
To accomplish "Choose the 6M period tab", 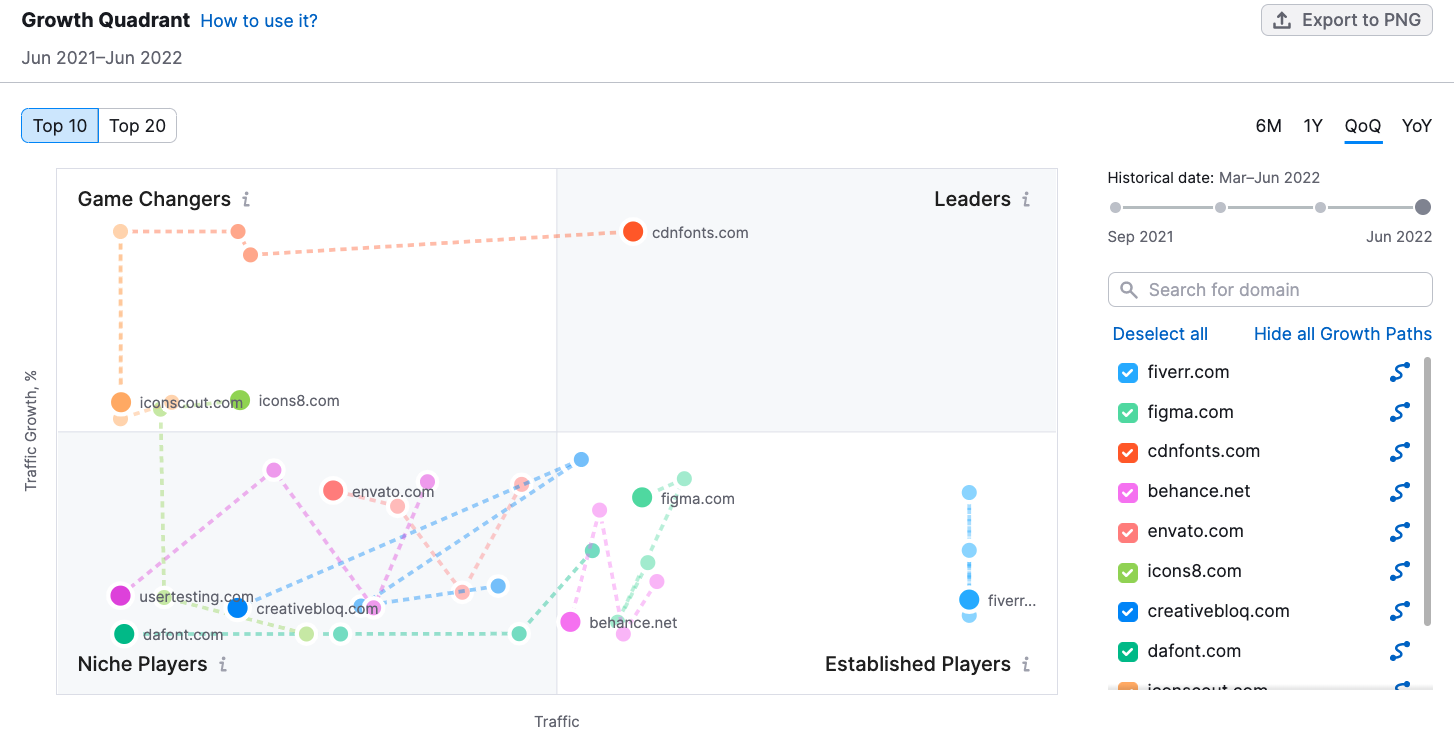I will click(1268, 126).
